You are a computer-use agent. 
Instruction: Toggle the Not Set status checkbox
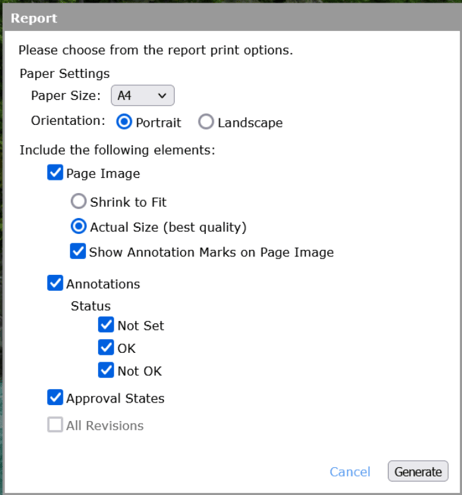pos(106,325)
